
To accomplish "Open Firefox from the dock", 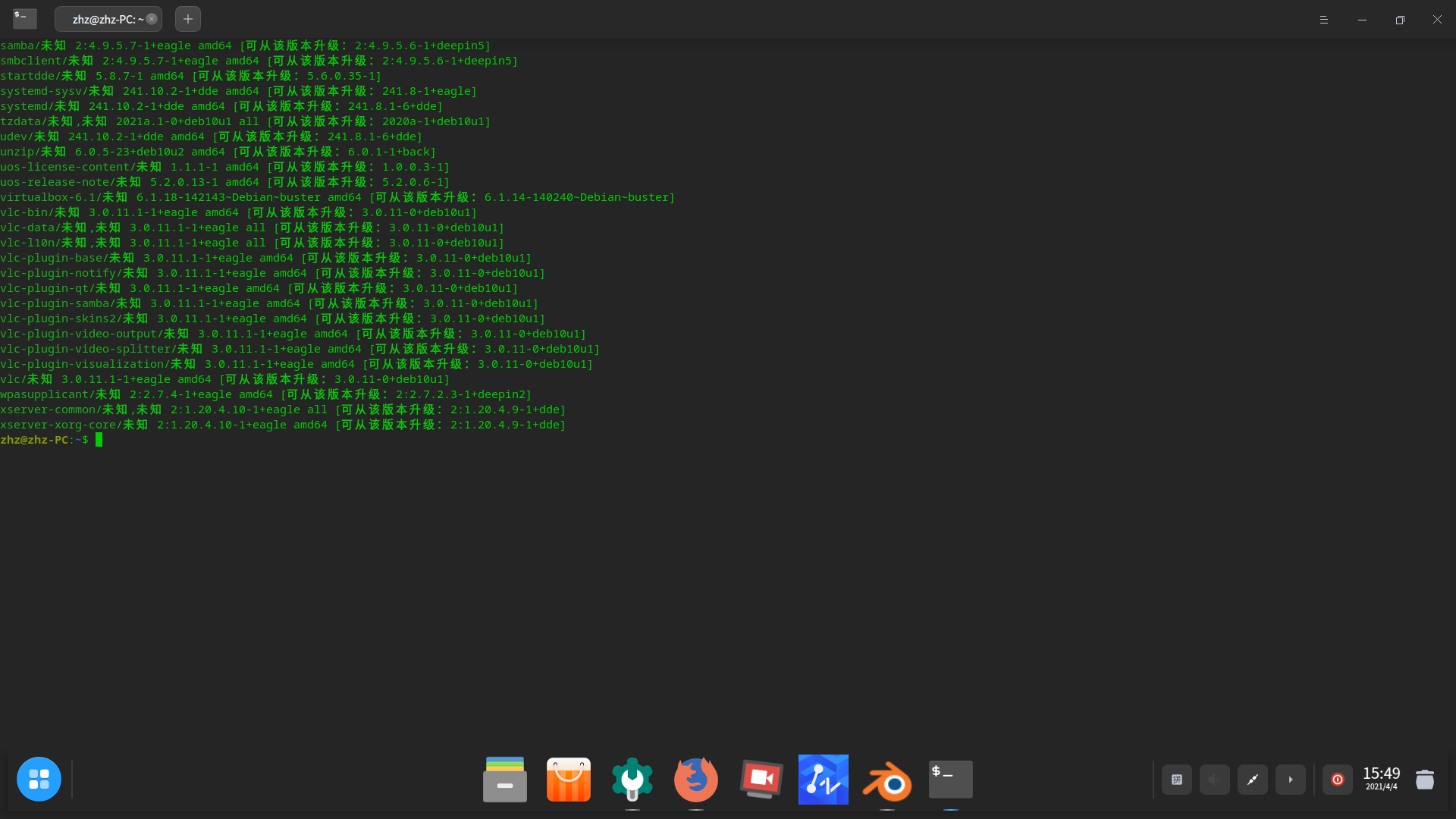I will click(x=695, y=779).
